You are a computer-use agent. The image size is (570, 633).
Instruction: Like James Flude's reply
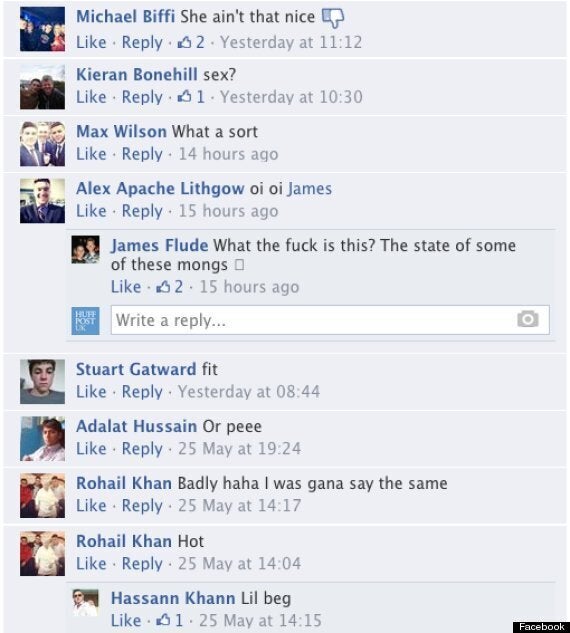126,287
